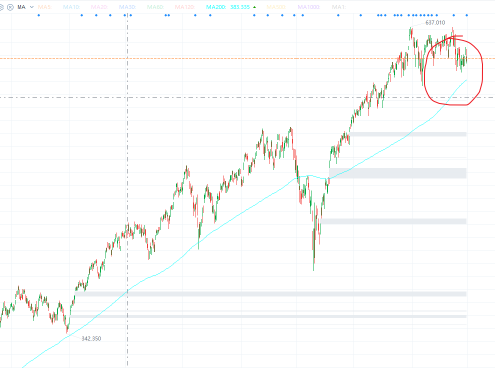The height and width of the screenshot is (368, 495).
Task: Toggle the MA120 moving average label
Action: (x=185, y=7)
